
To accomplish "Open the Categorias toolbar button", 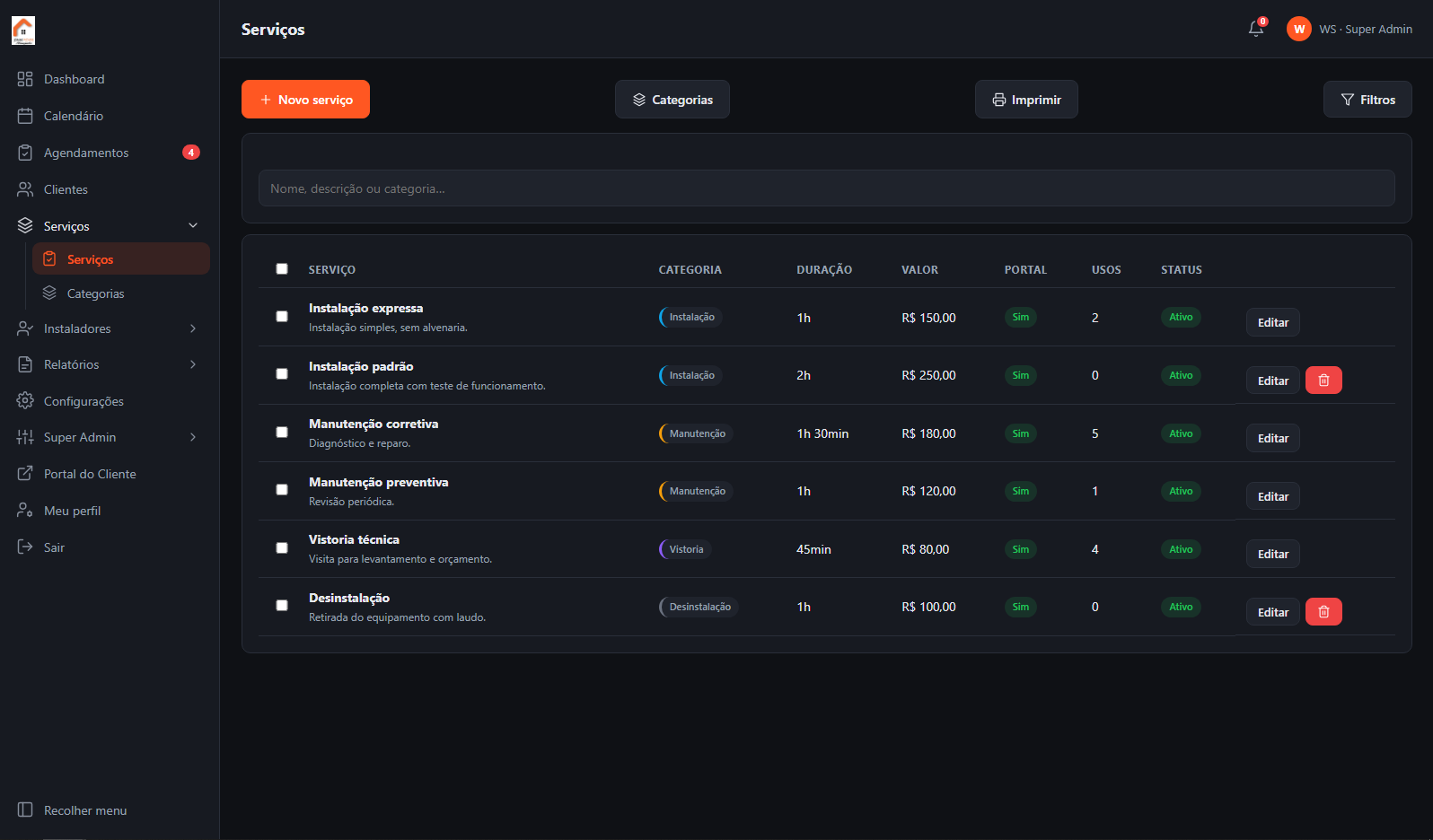I will tap(673, 100).
